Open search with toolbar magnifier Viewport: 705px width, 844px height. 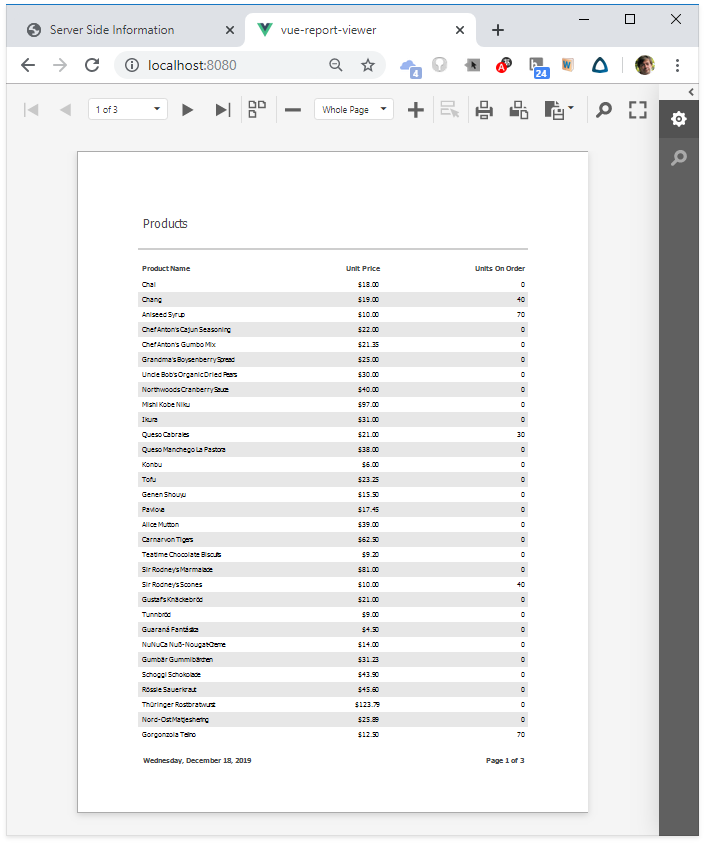point(604,110)
